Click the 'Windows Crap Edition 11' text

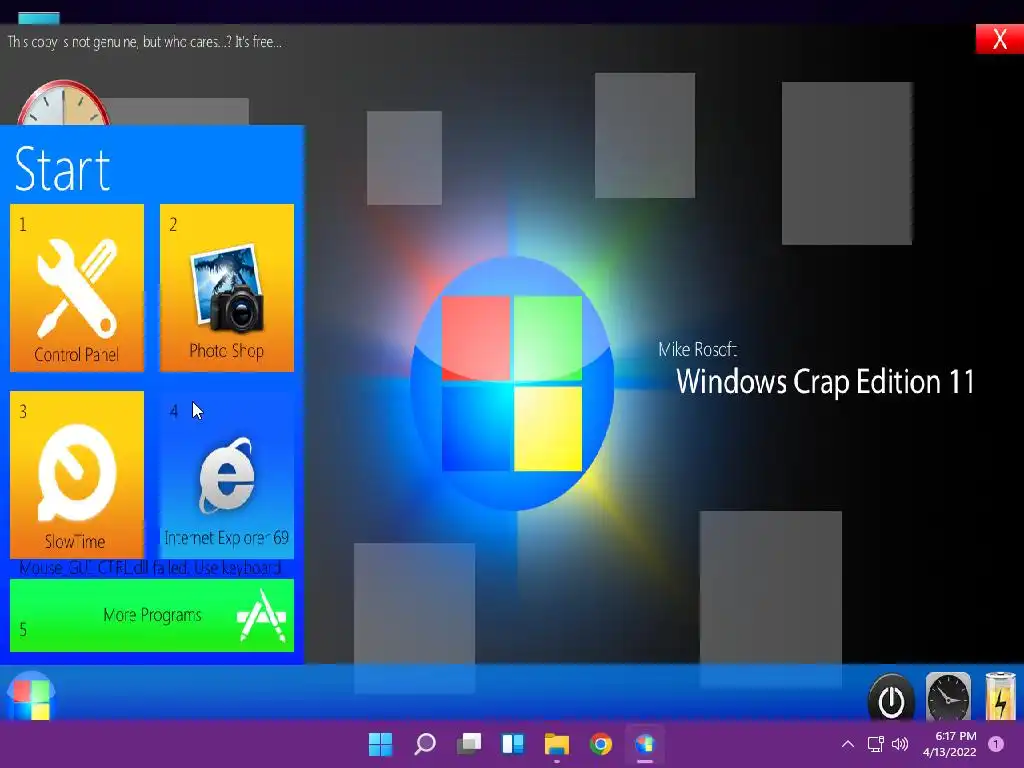click(825, 382)
